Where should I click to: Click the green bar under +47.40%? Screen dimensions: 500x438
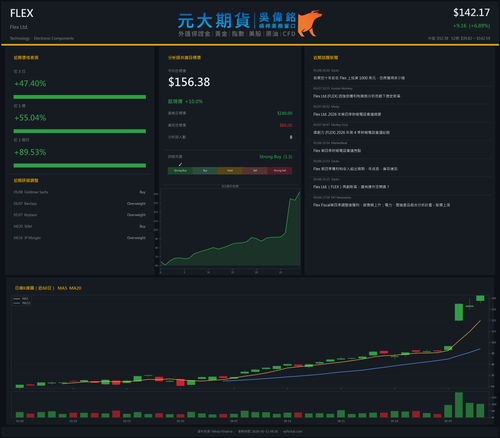(80, 97)
